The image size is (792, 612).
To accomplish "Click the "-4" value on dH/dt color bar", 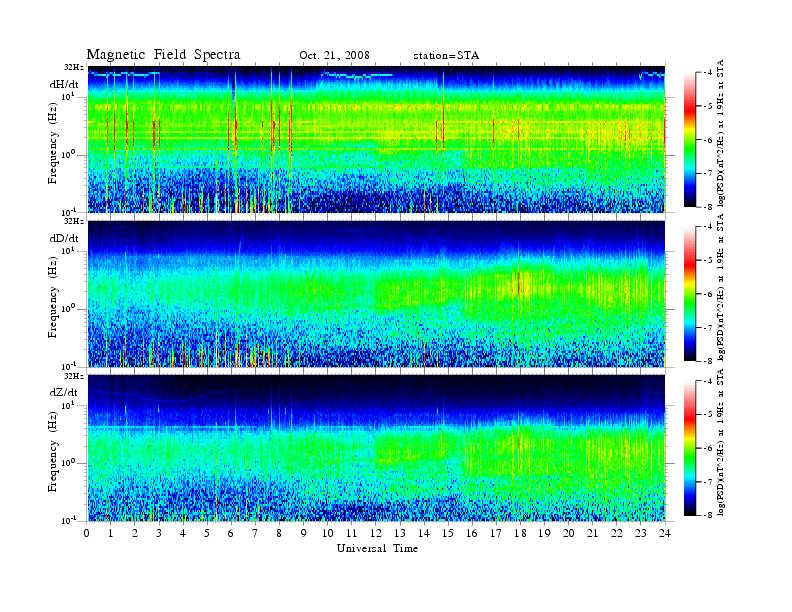I will [x=708, y=73].
